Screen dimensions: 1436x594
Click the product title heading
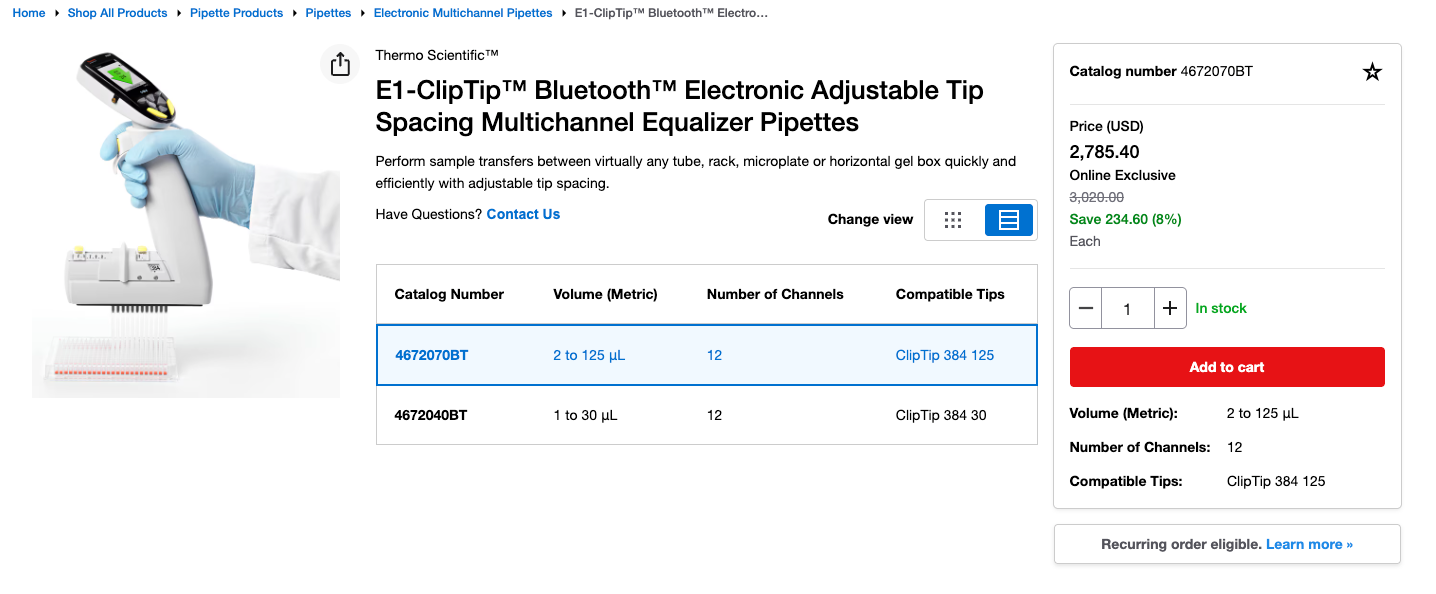680,106
